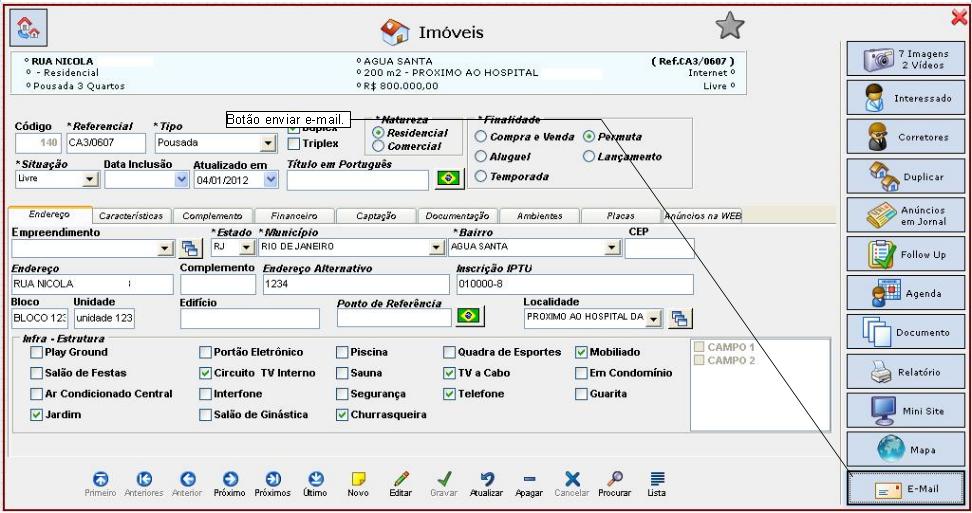Open the Situação dropdown showing Livre
The image size is (972, 513).
pos(90,179)
